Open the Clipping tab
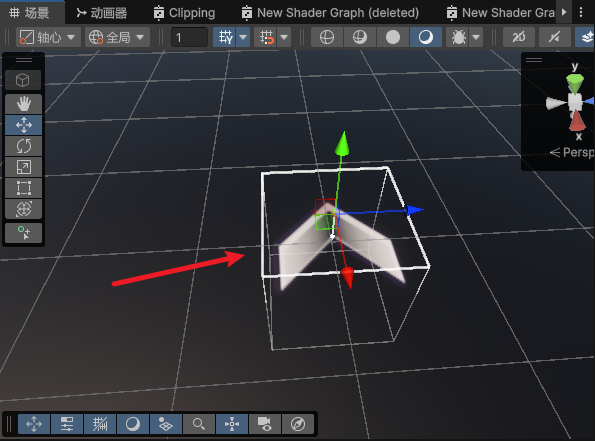595x441 pixels. click(x=184, y=13)
